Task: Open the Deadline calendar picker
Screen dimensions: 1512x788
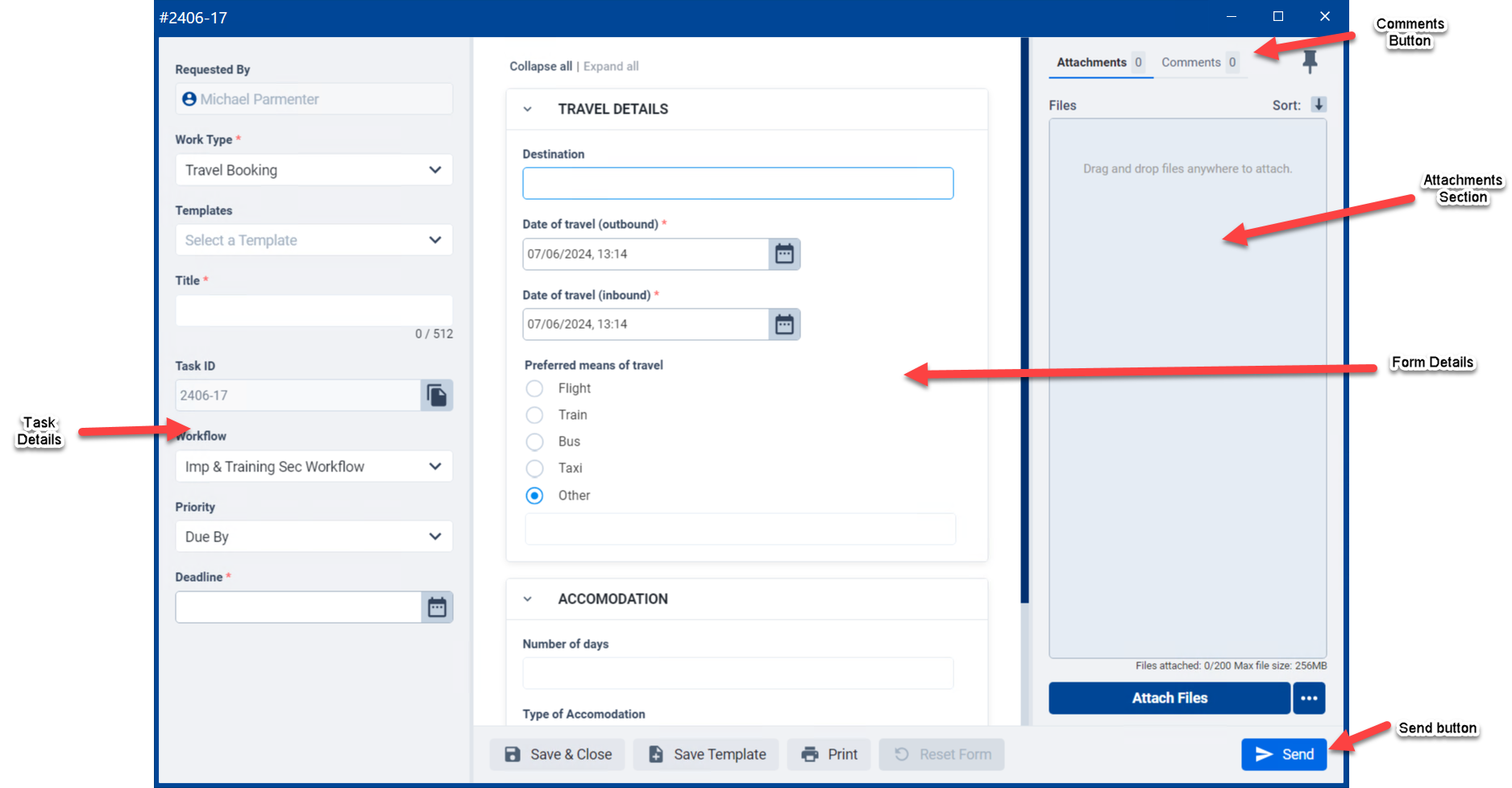Action: (x=437, y=607)
